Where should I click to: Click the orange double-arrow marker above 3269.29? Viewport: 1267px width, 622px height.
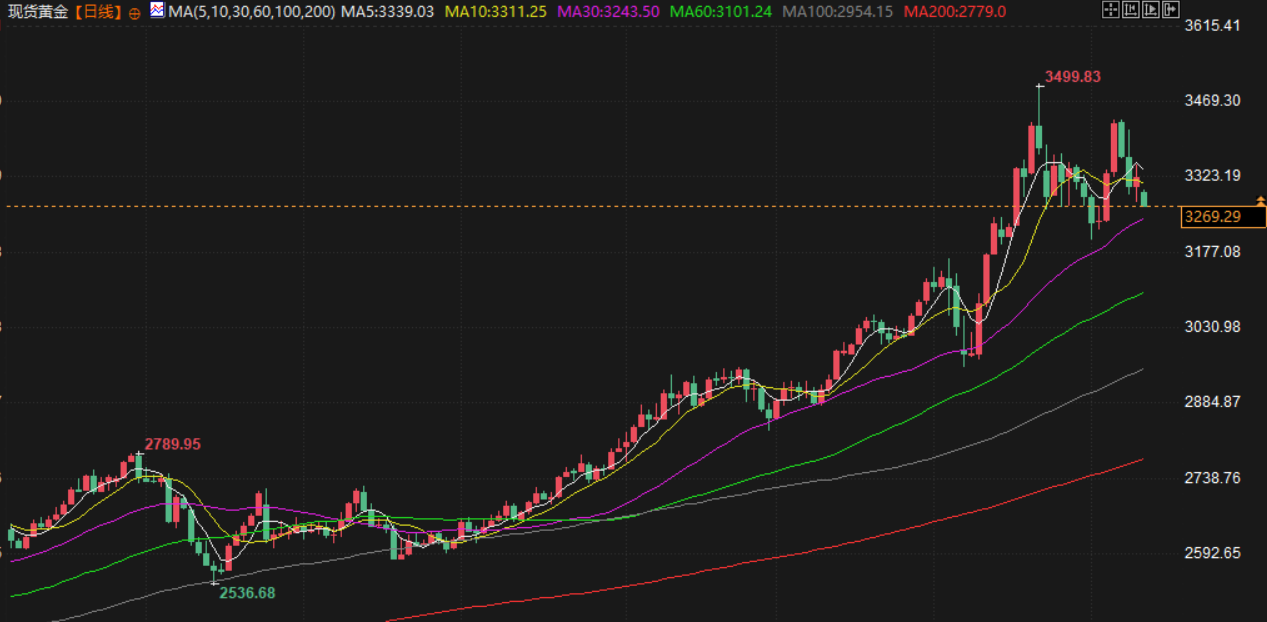1261,202
